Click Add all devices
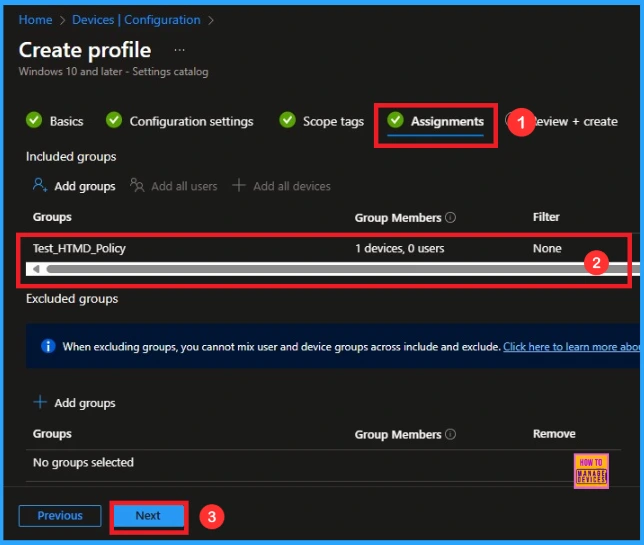 [292, 186]
